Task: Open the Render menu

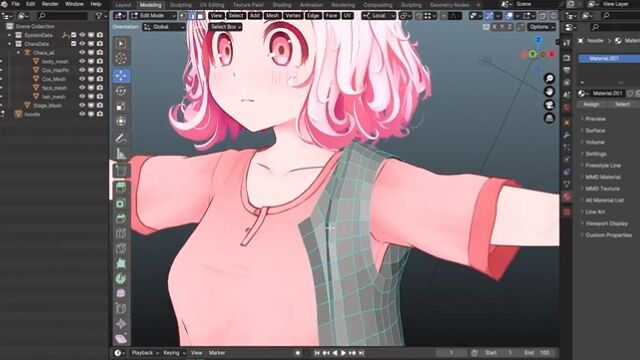Action: pyautogui.click(x=50, y=4)
